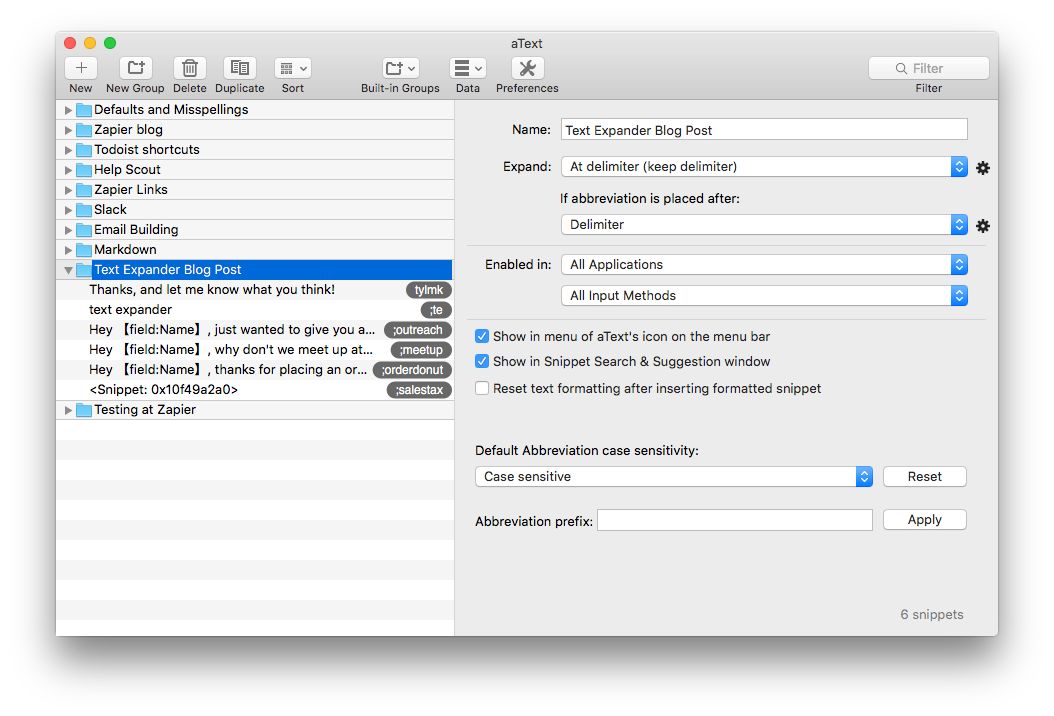Click folder icon of Defaults and Misspellings
1054x716 pixels.
pos(84,110)
